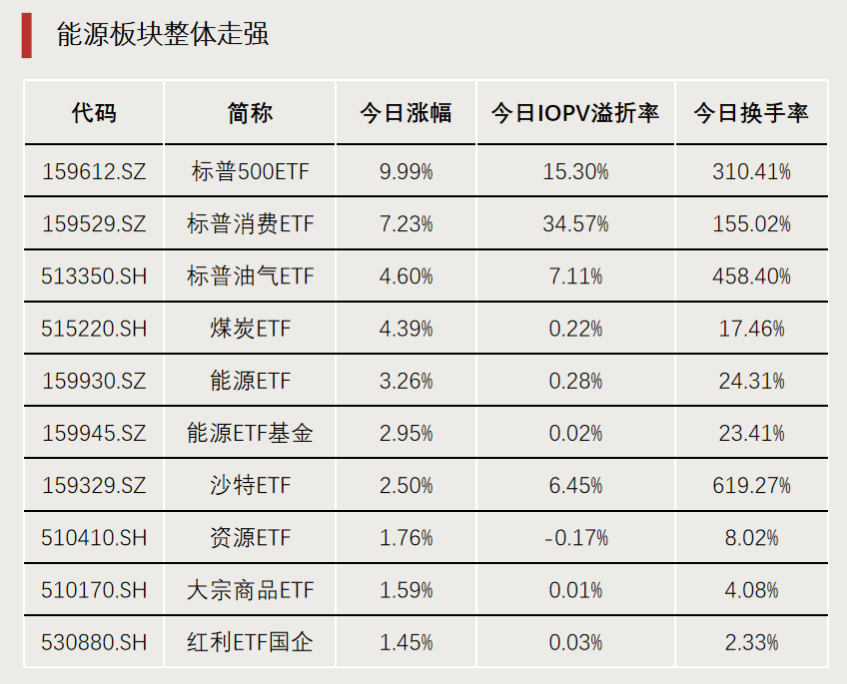Click the 今日换手率 column header
This screenshot has width=847, height=684.
coord(751,113)
